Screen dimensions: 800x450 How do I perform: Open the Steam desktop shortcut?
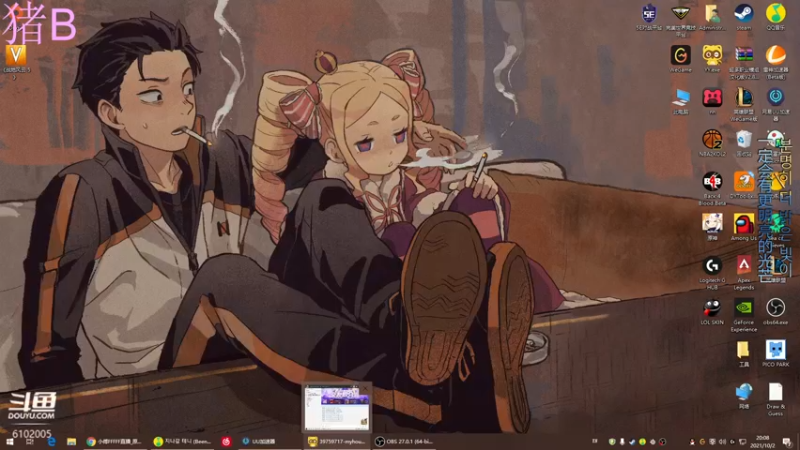click(743, 16)
